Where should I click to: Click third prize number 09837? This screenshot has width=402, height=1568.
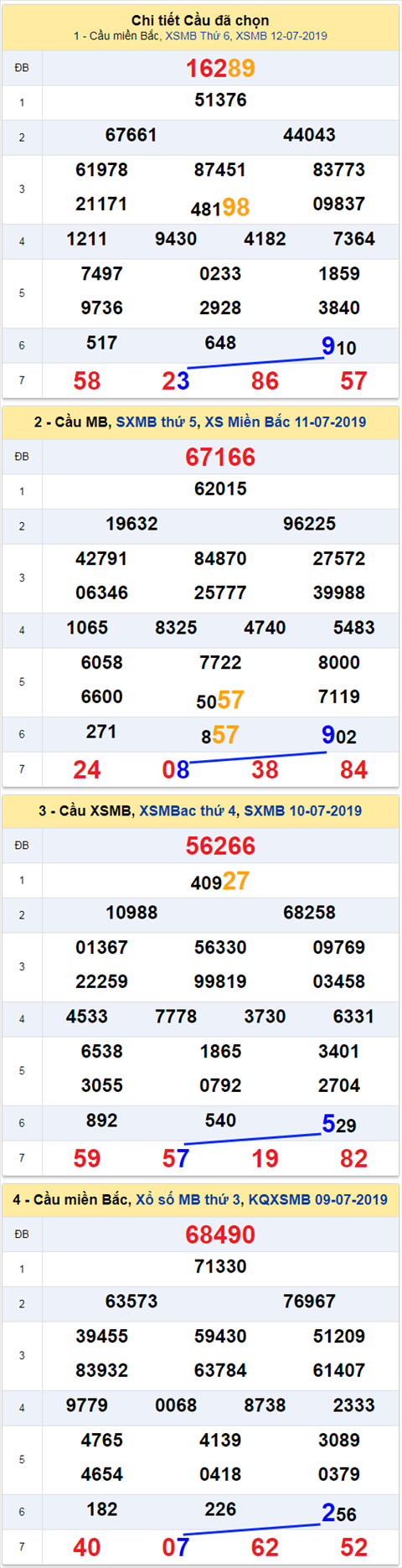point(339,204)
